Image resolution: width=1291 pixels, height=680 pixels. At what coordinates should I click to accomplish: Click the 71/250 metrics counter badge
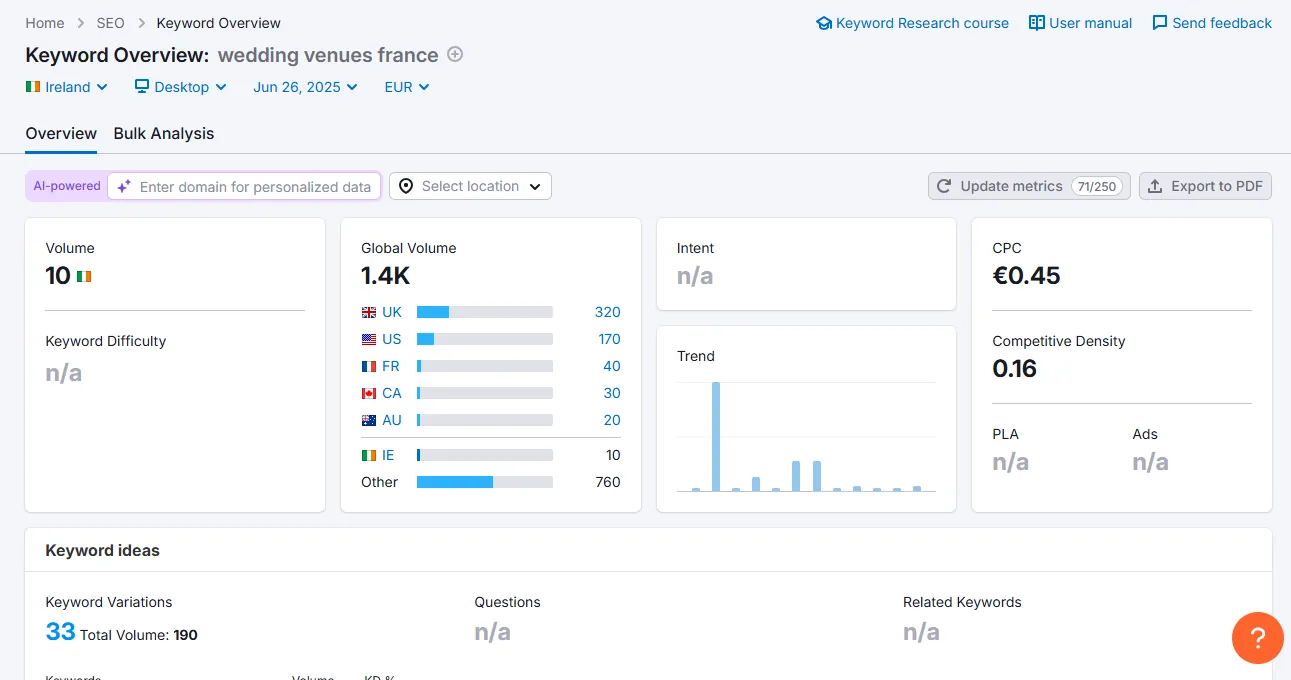(1097, 186)
